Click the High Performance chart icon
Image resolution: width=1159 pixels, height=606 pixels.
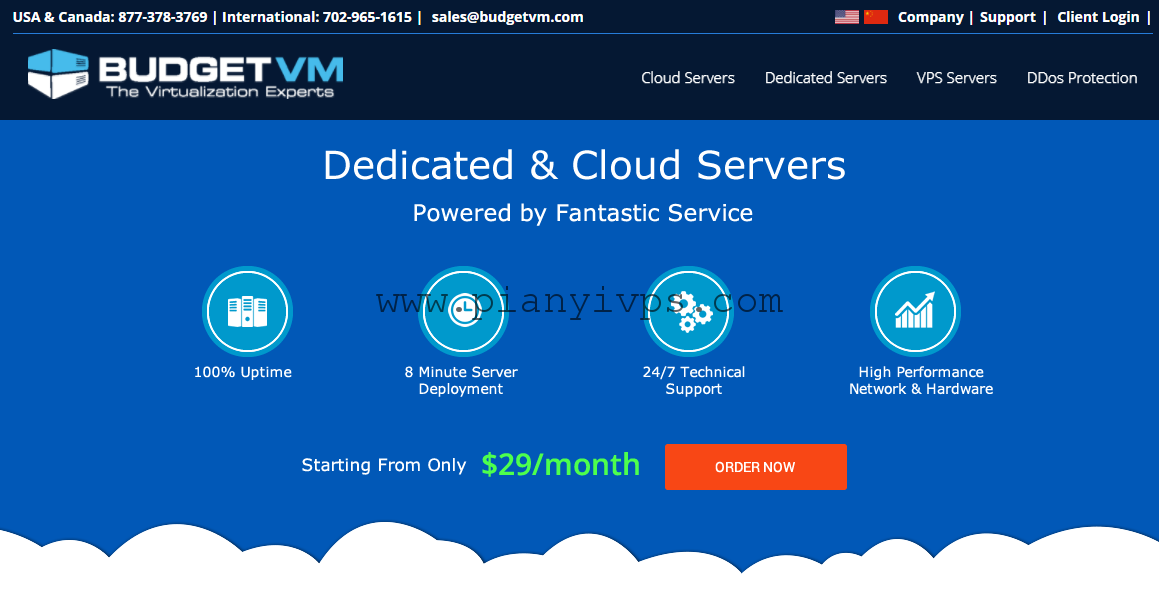915,311
